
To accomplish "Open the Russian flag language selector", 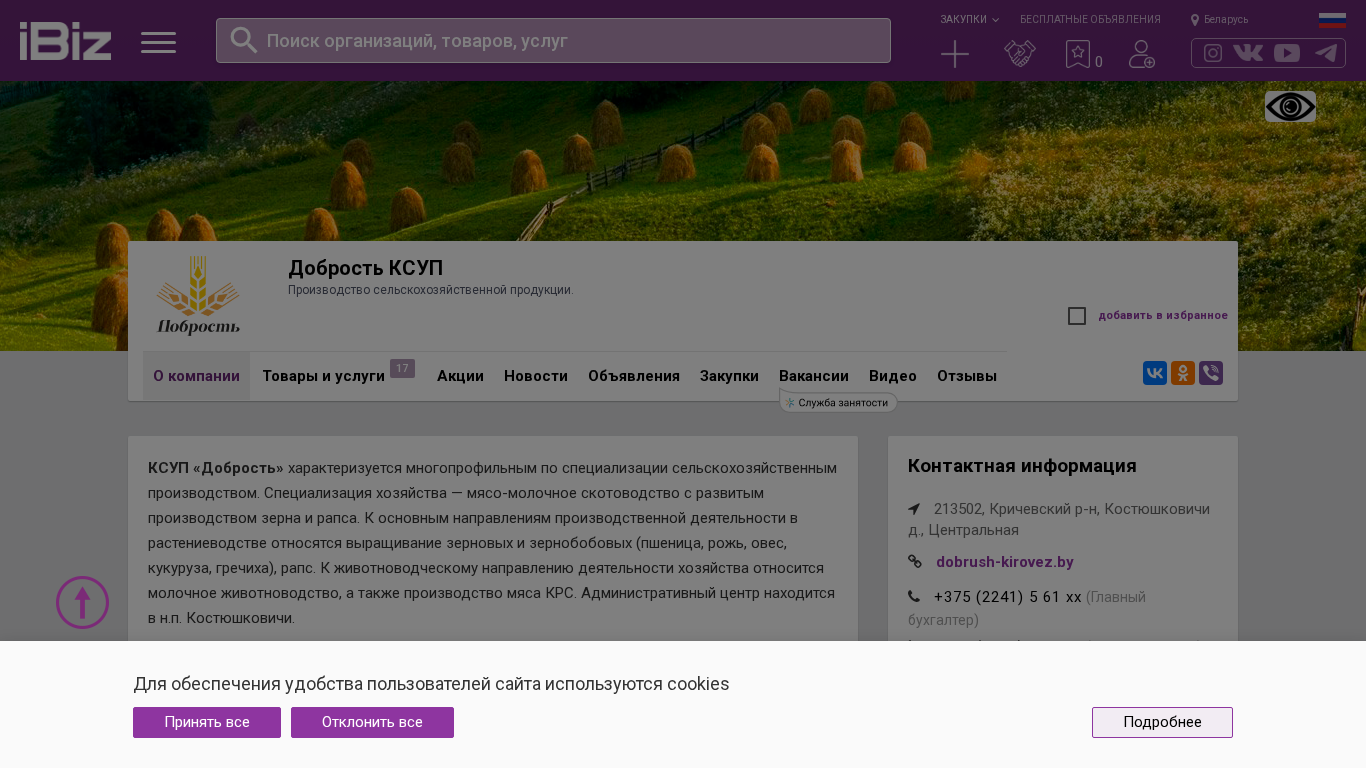I will (x=1332, y=20).
